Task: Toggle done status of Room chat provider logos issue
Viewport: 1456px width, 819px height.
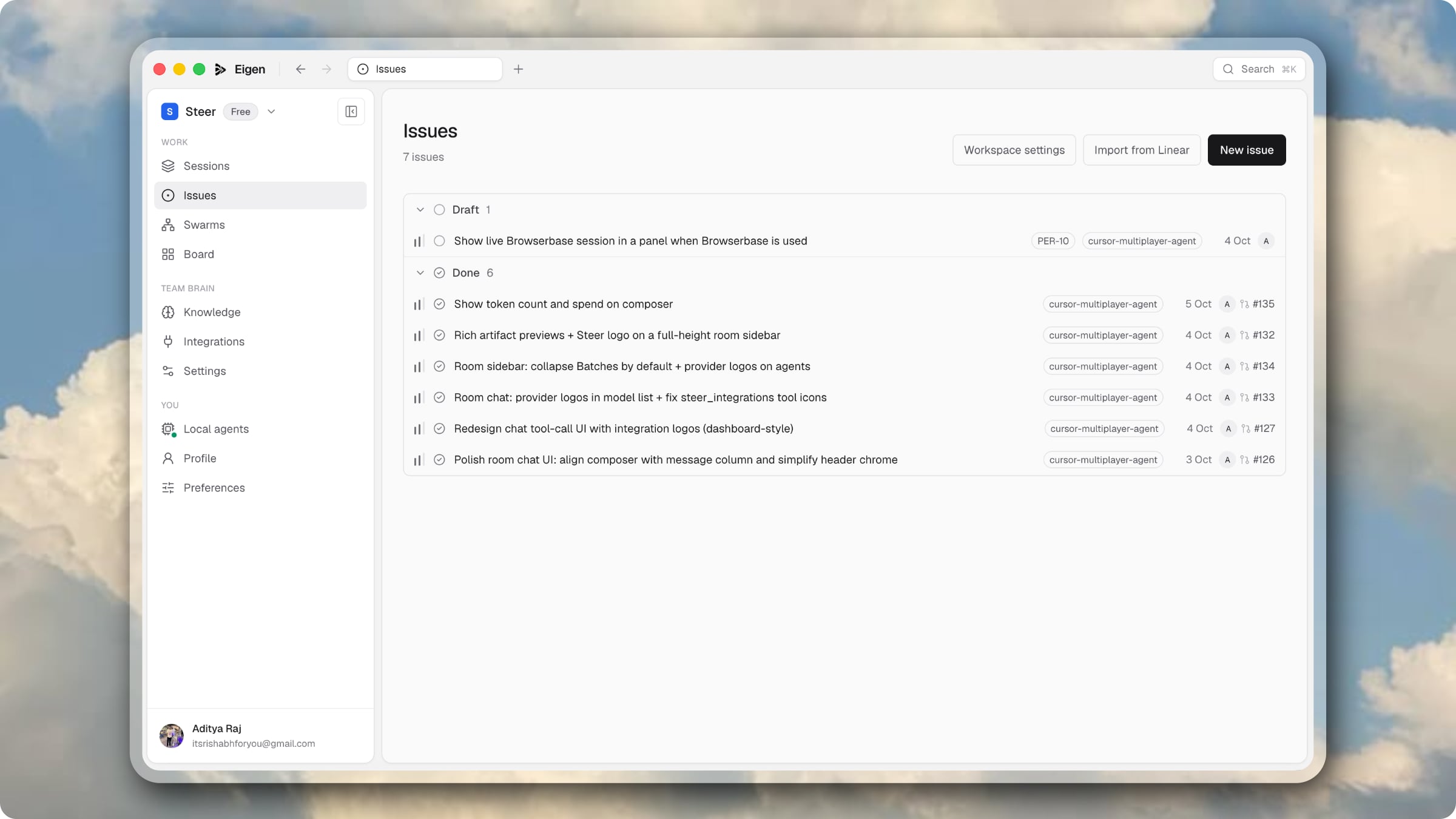Action: 439,397
